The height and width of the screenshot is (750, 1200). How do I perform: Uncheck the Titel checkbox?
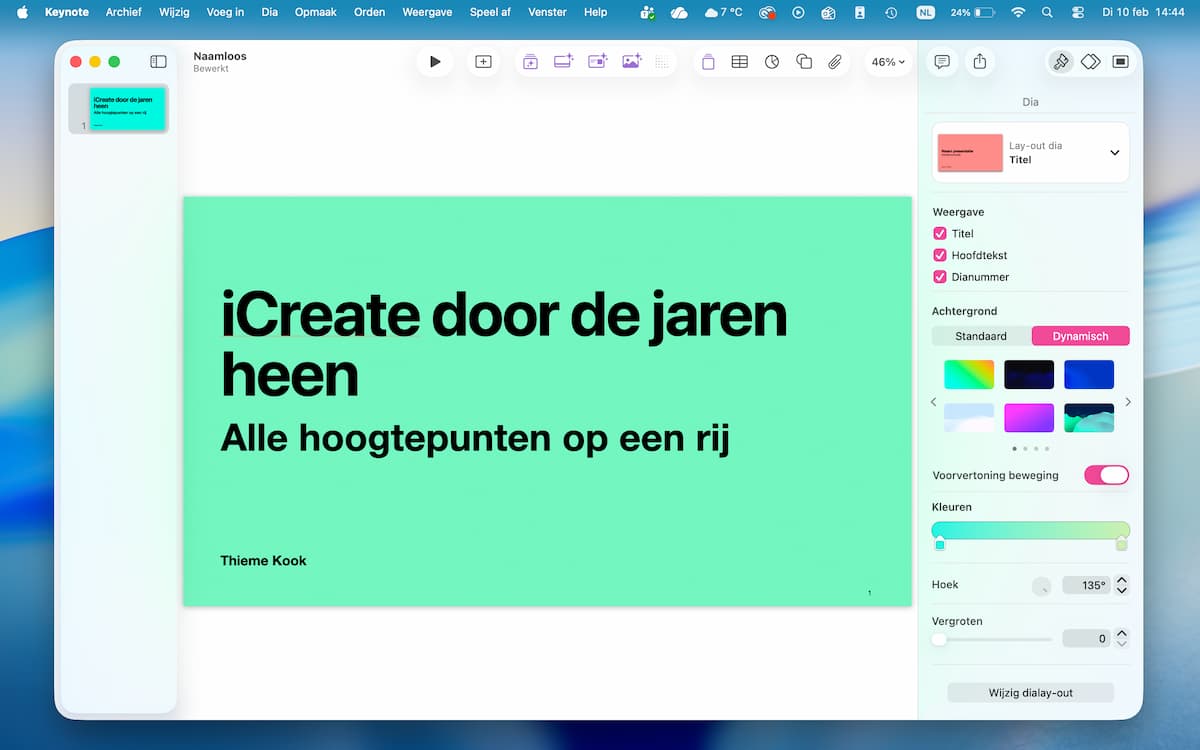pyautogui.click(x=940, y=233)
